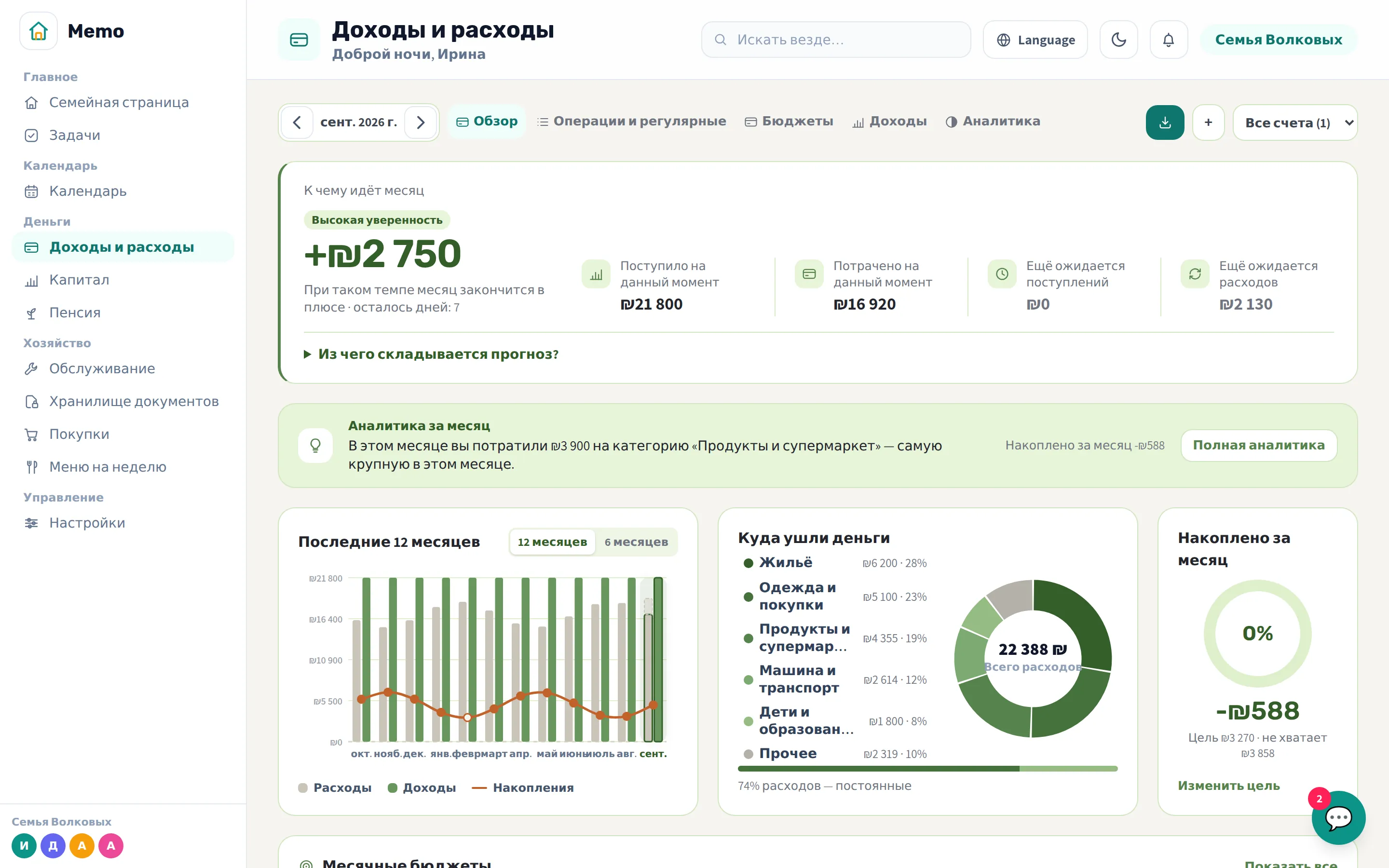
Task: Open the Бюджеты tab
Action: point(789,121)
